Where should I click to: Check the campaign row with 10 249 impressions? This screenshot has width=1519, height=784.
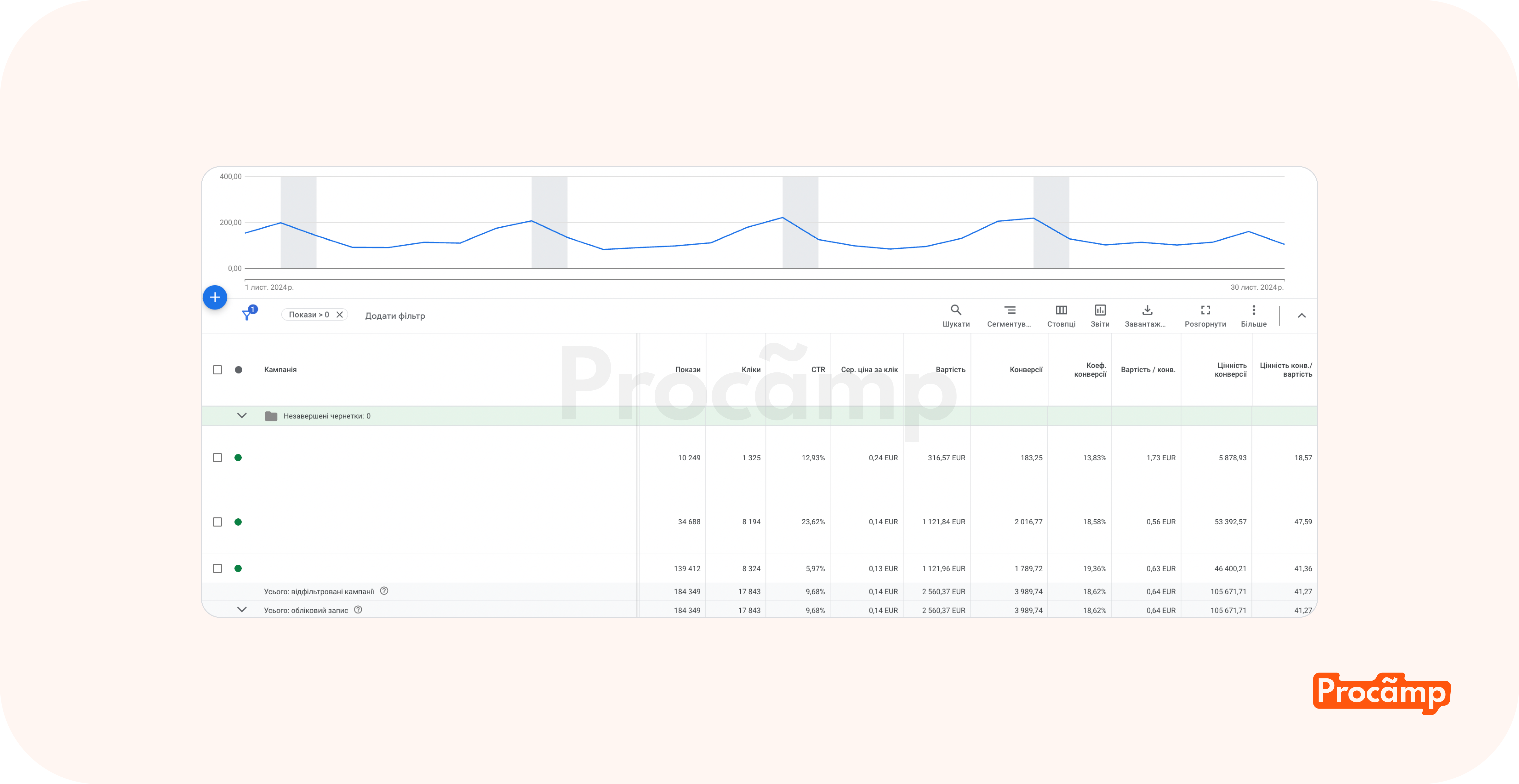point(218,458)
